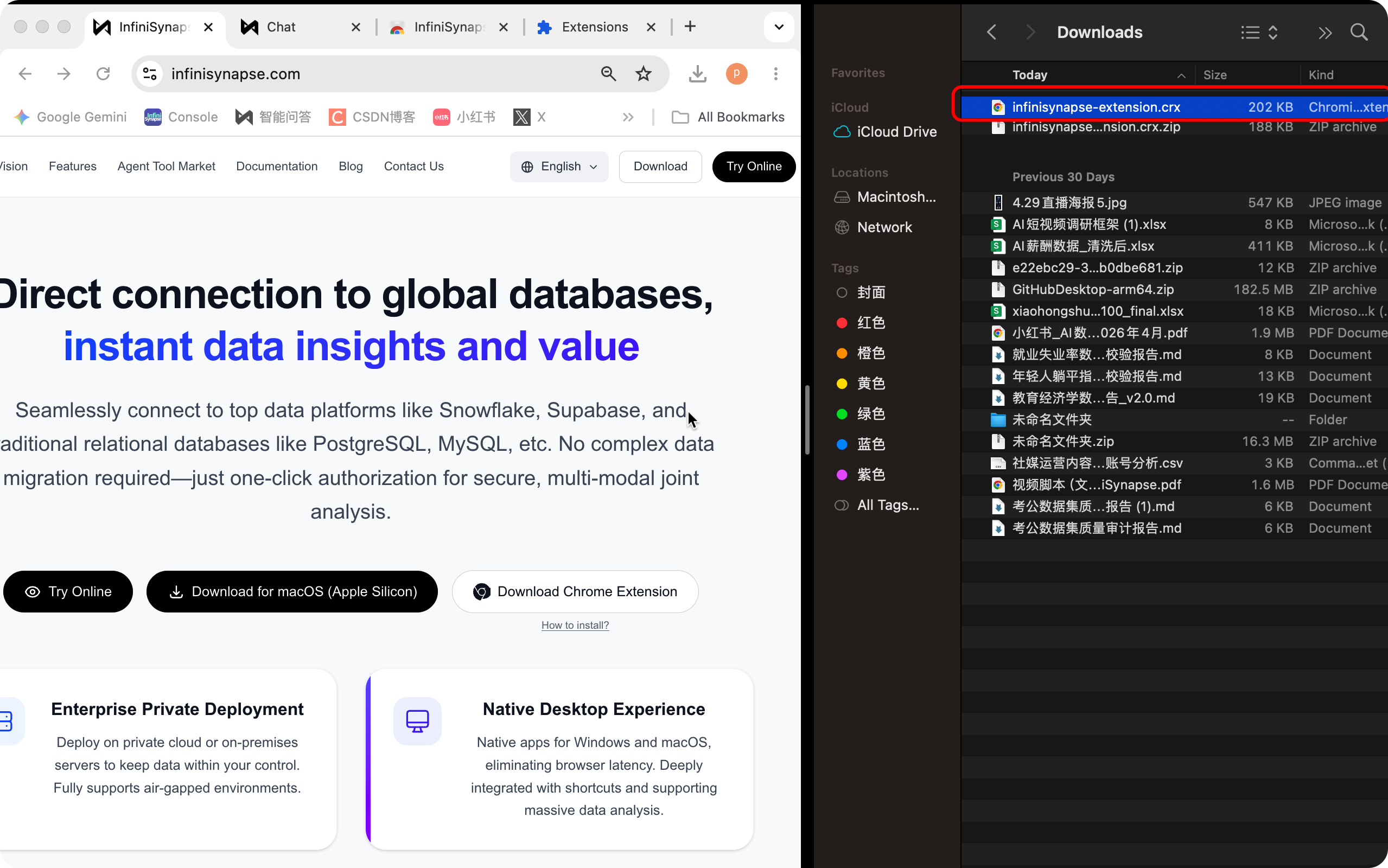Open Contact Us nav item
Screen dimensions: 1388x868
pos(414,167)
